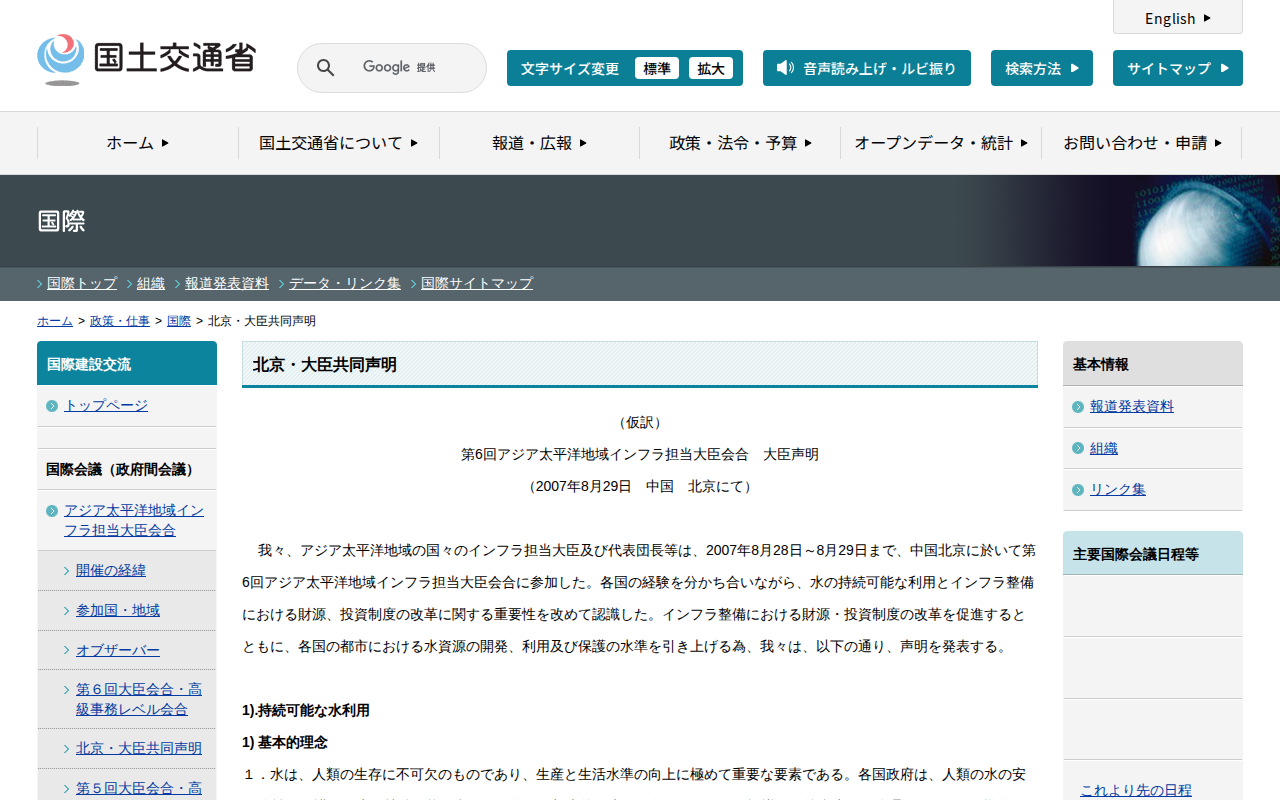Open the サイトマップ button
The height and width of the screenshot is (800, 1280).
(1177, 68)
